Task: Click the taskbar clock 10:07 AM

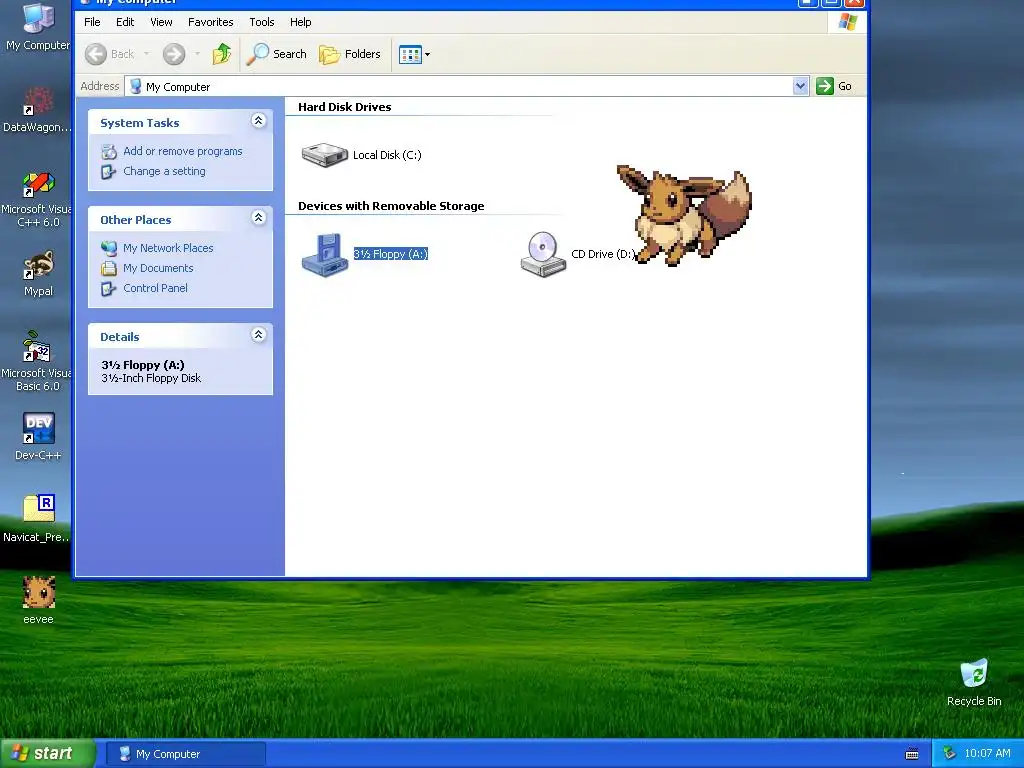Action: coord(987,754)
